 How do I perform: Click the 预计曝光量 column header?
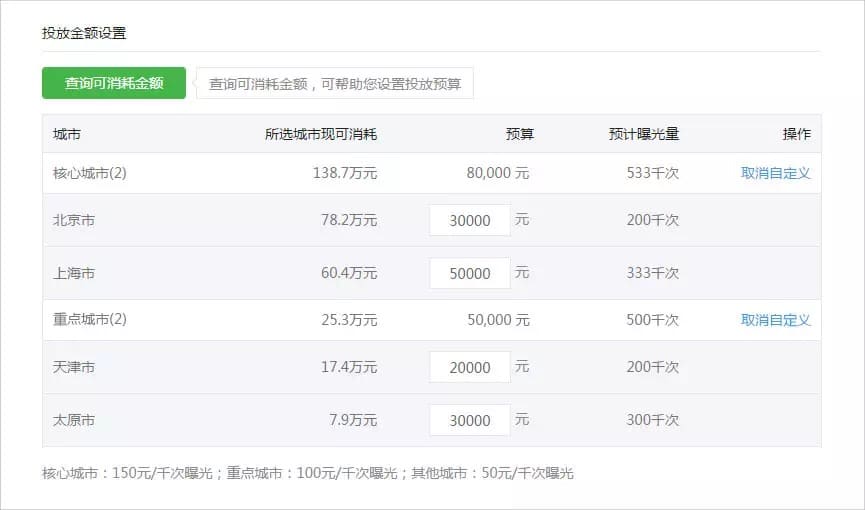pyautogui.click(x=644, y=134)
